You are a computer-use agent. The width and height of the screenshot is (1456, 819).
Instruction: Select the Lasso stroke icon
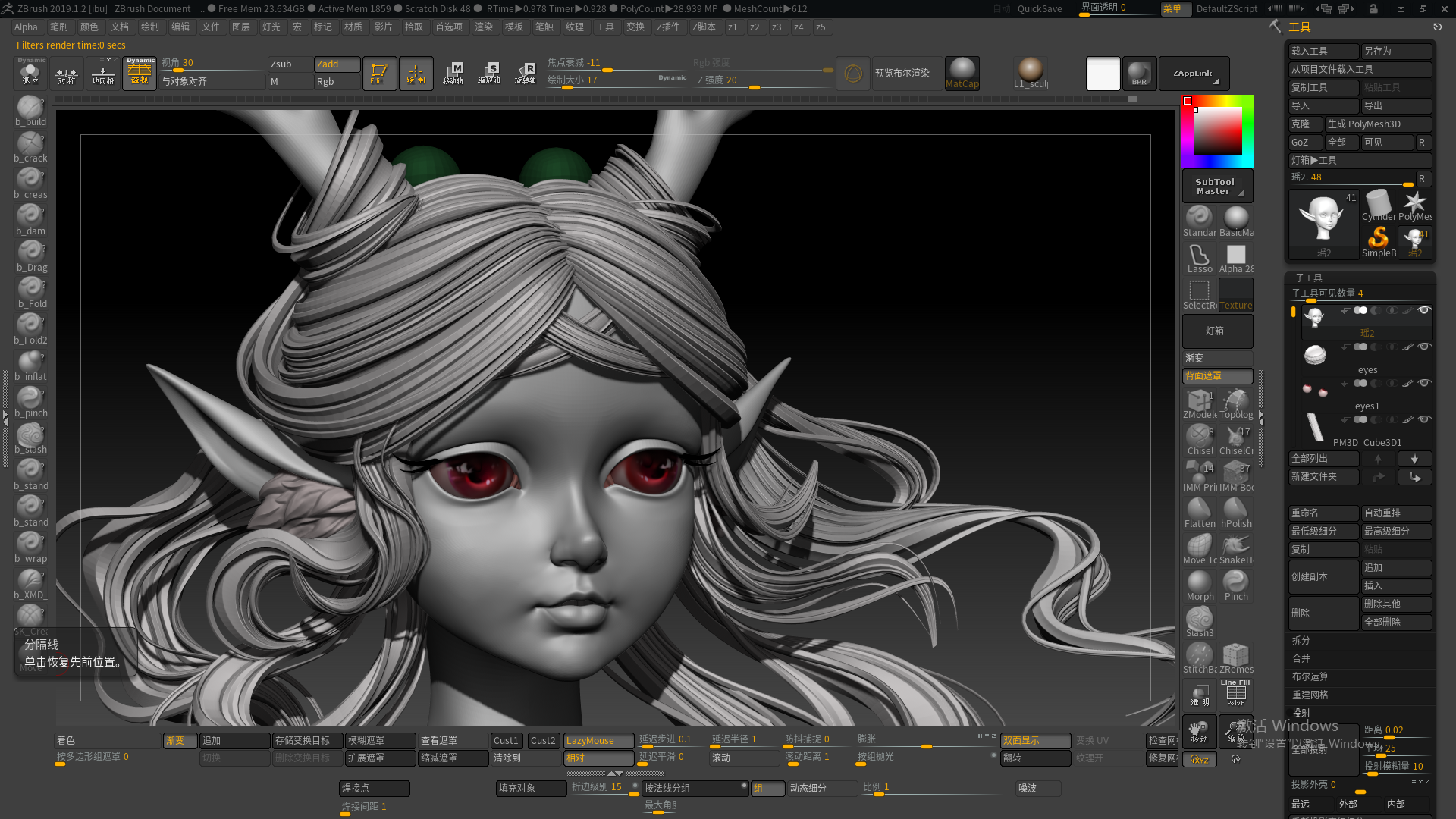[x=1200, y=258]
